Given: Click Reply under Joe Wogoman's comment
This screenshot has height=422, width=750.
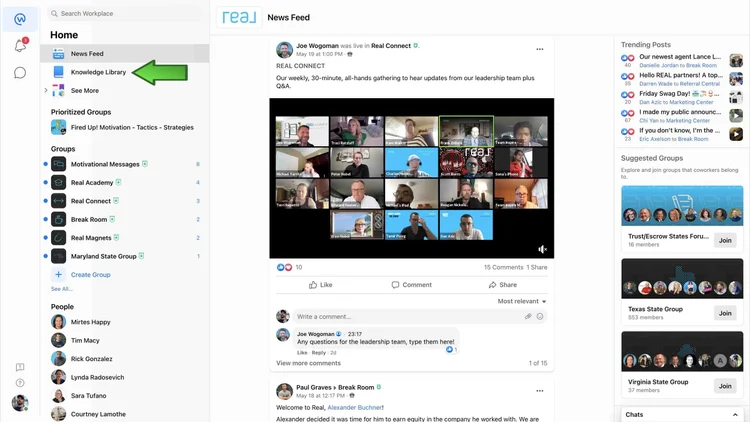Looking at the screenshot, I should coord(319,353).
